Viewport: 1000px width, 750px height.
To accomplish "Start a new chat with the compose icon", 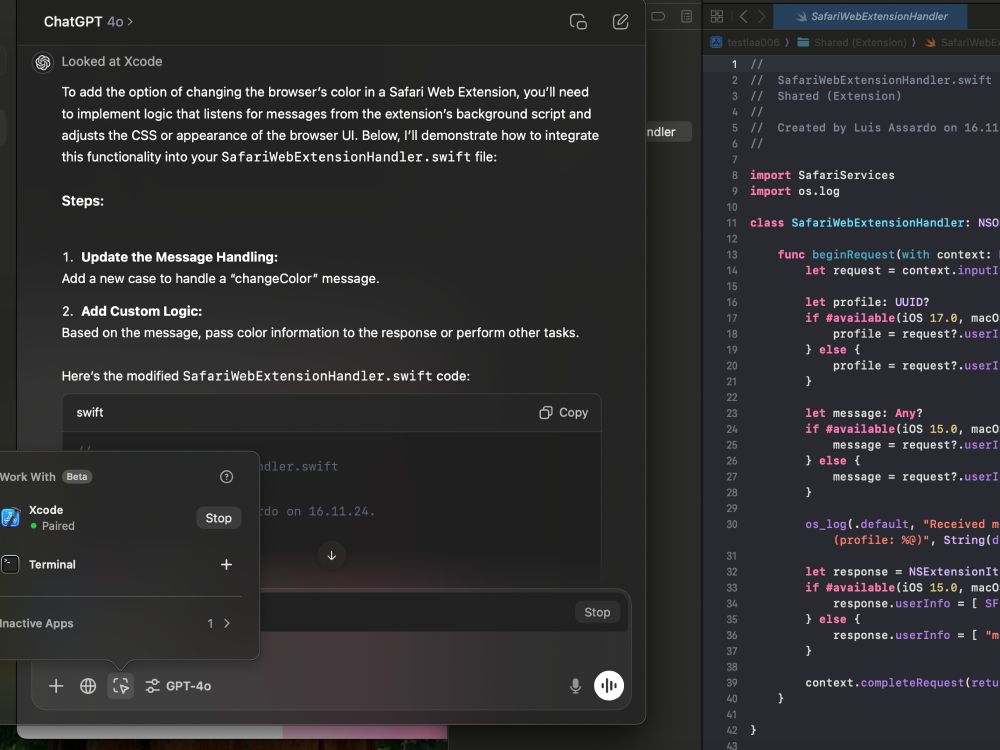I will click(x=620, y=22).
